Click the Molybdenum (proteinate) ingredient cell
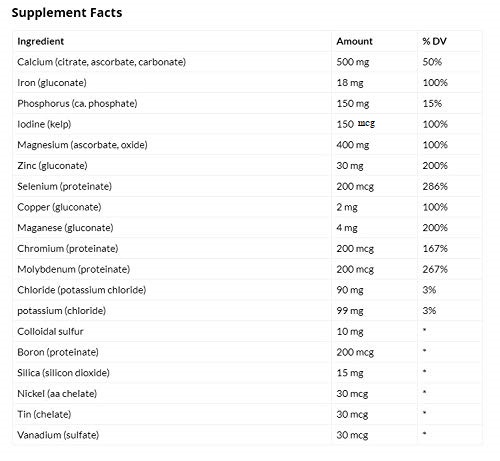The image size is (500, 461). 172,269
